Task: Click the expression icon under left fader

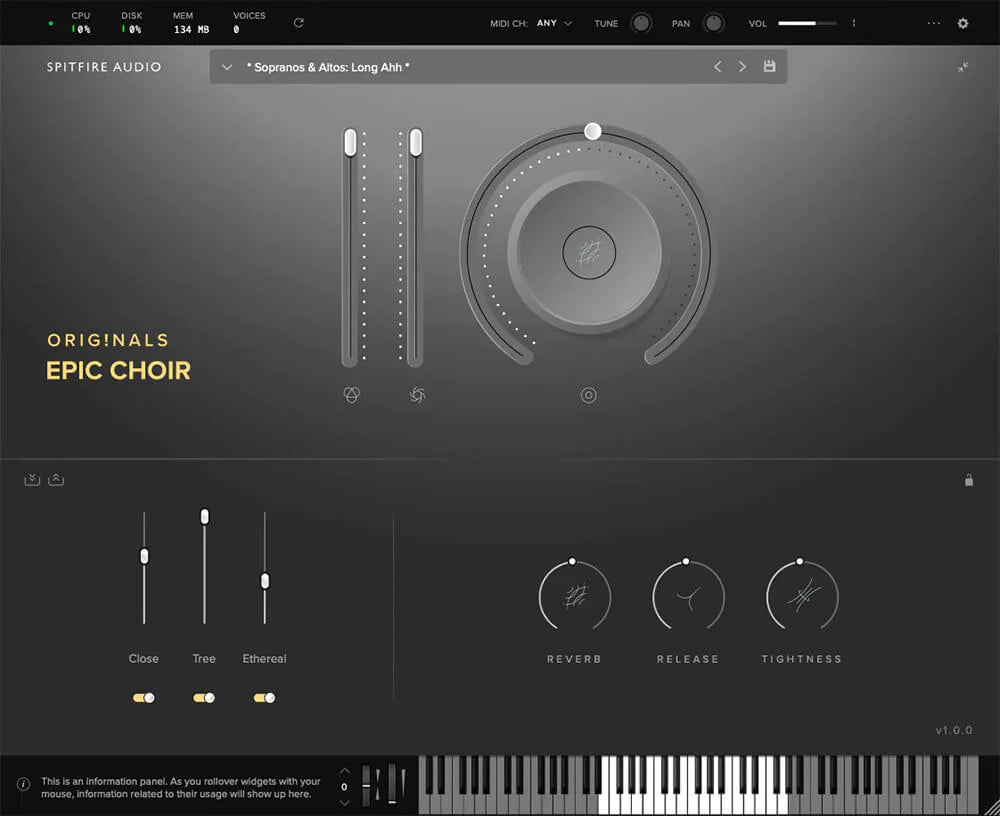Action: [352, 395]
